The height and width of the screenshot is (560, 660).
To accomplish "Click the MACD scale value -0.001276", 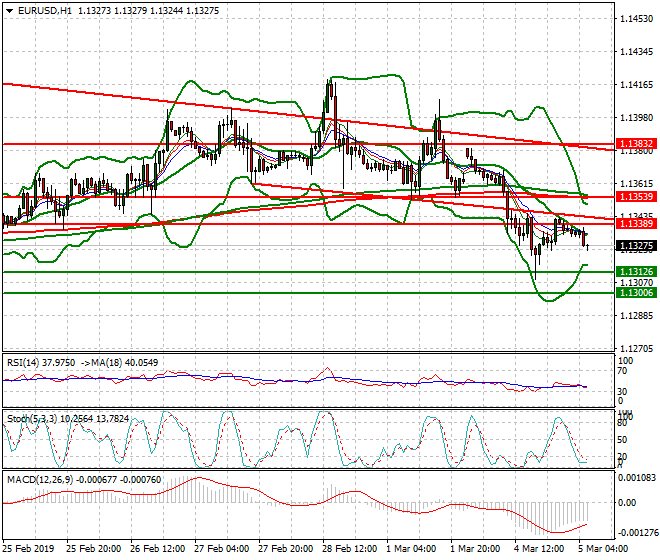I will 637,533.
